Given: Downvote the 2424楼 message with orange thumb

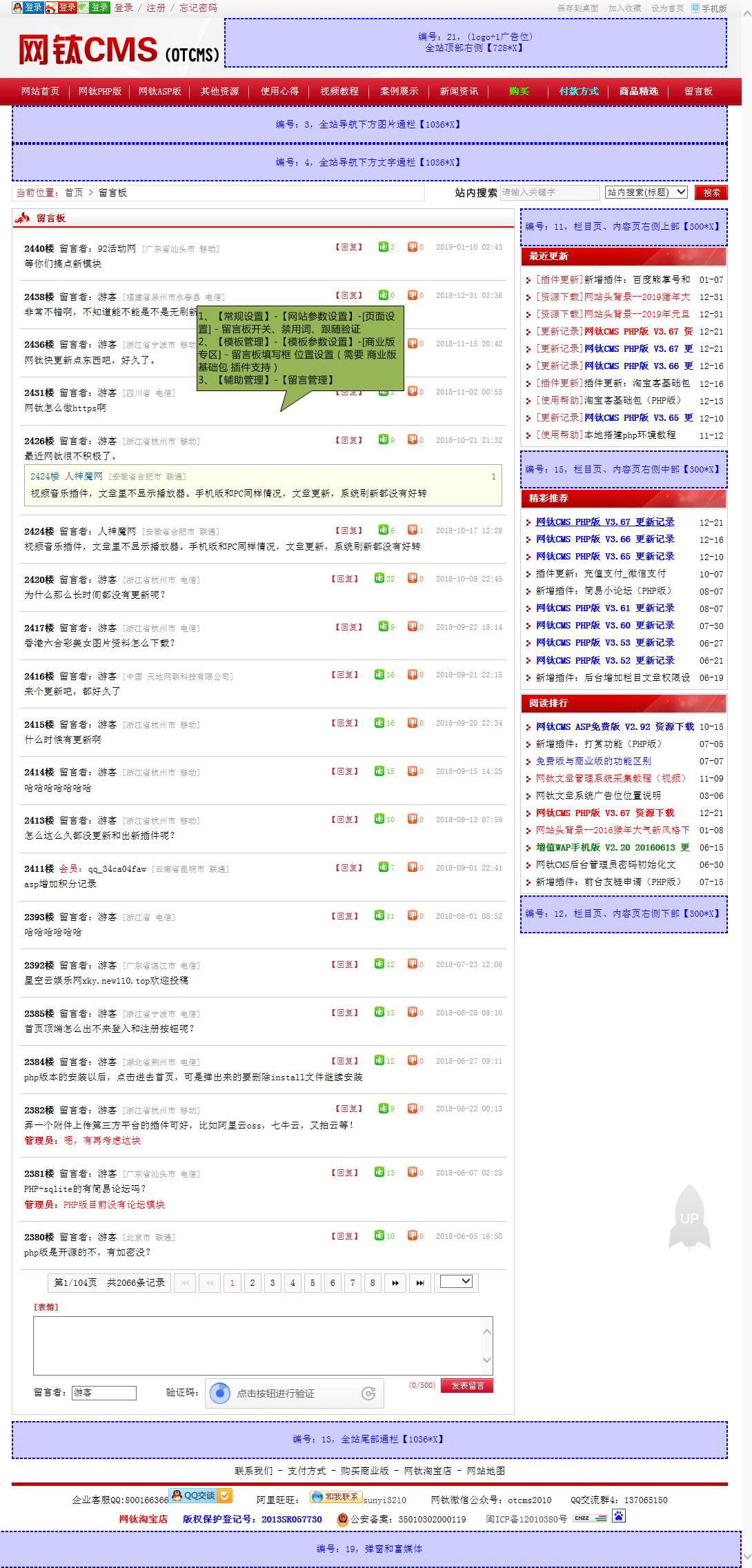Looking at the screenshot, I should pos(412,530).
